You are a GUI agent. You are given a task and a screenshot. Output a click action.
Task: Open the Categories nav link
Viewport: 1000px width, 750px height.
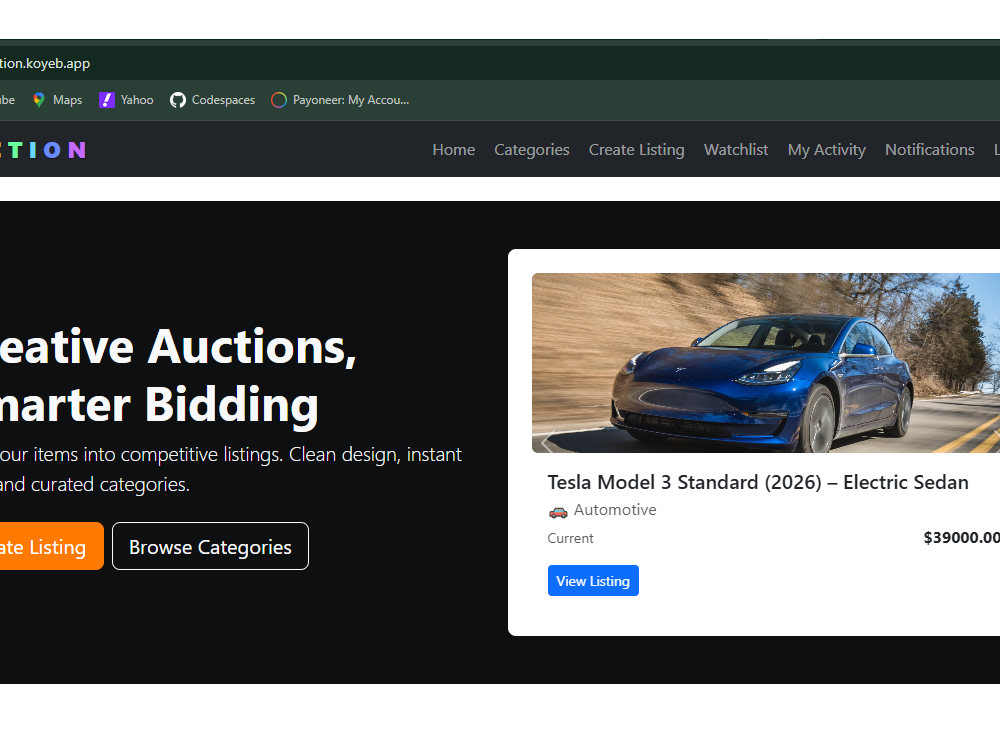click(x=531, y=150)
